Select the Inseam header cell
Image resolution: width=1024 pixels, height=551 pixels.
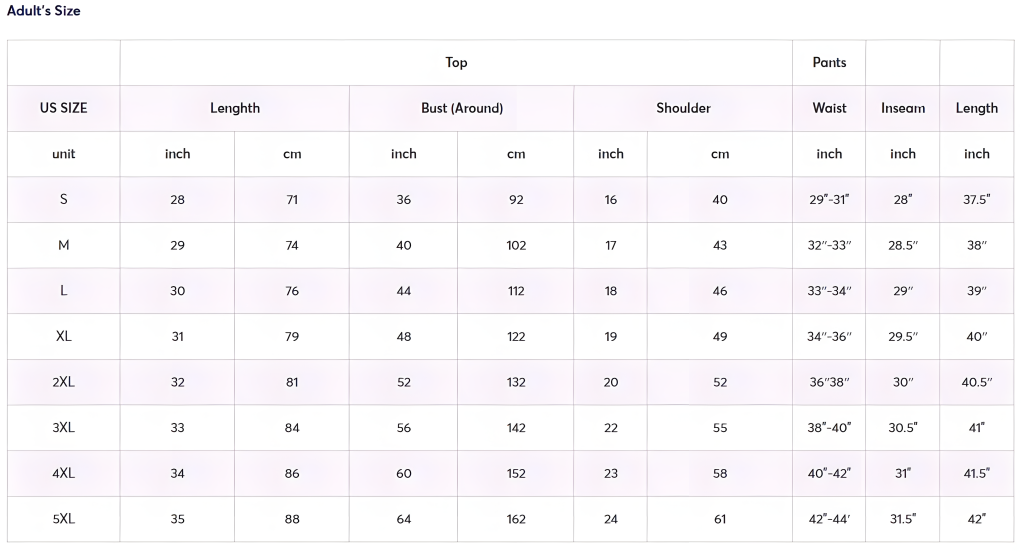point(903,108)
